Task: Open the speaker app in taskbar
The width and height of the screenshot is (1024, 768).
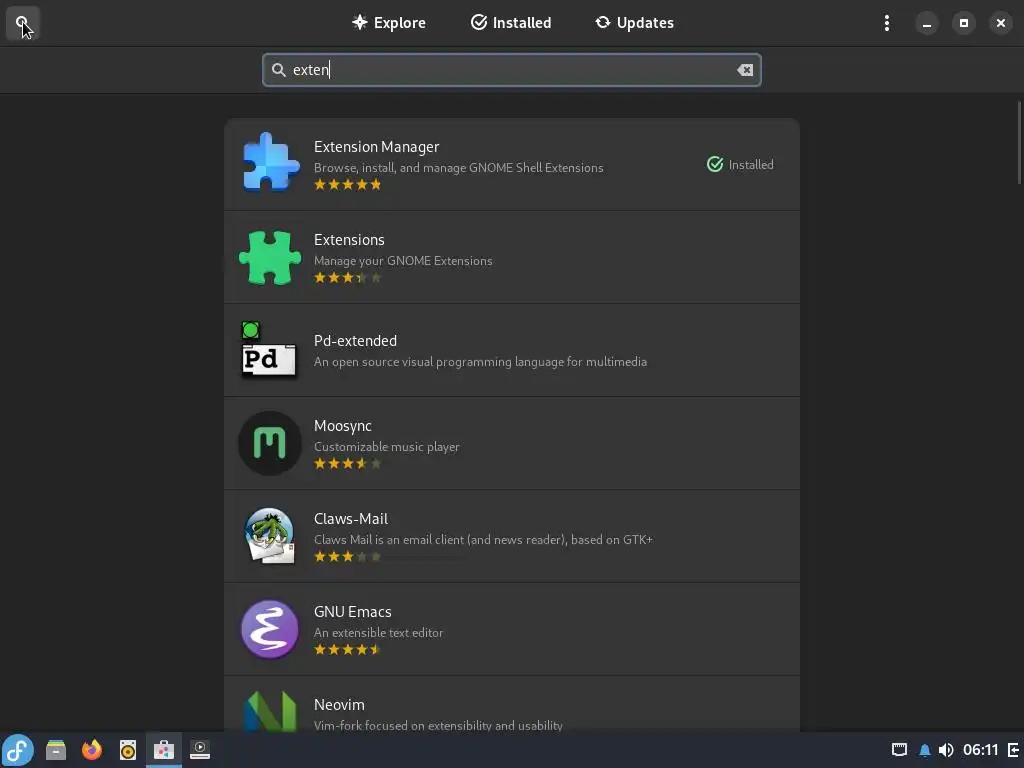Action: point(127,750)
